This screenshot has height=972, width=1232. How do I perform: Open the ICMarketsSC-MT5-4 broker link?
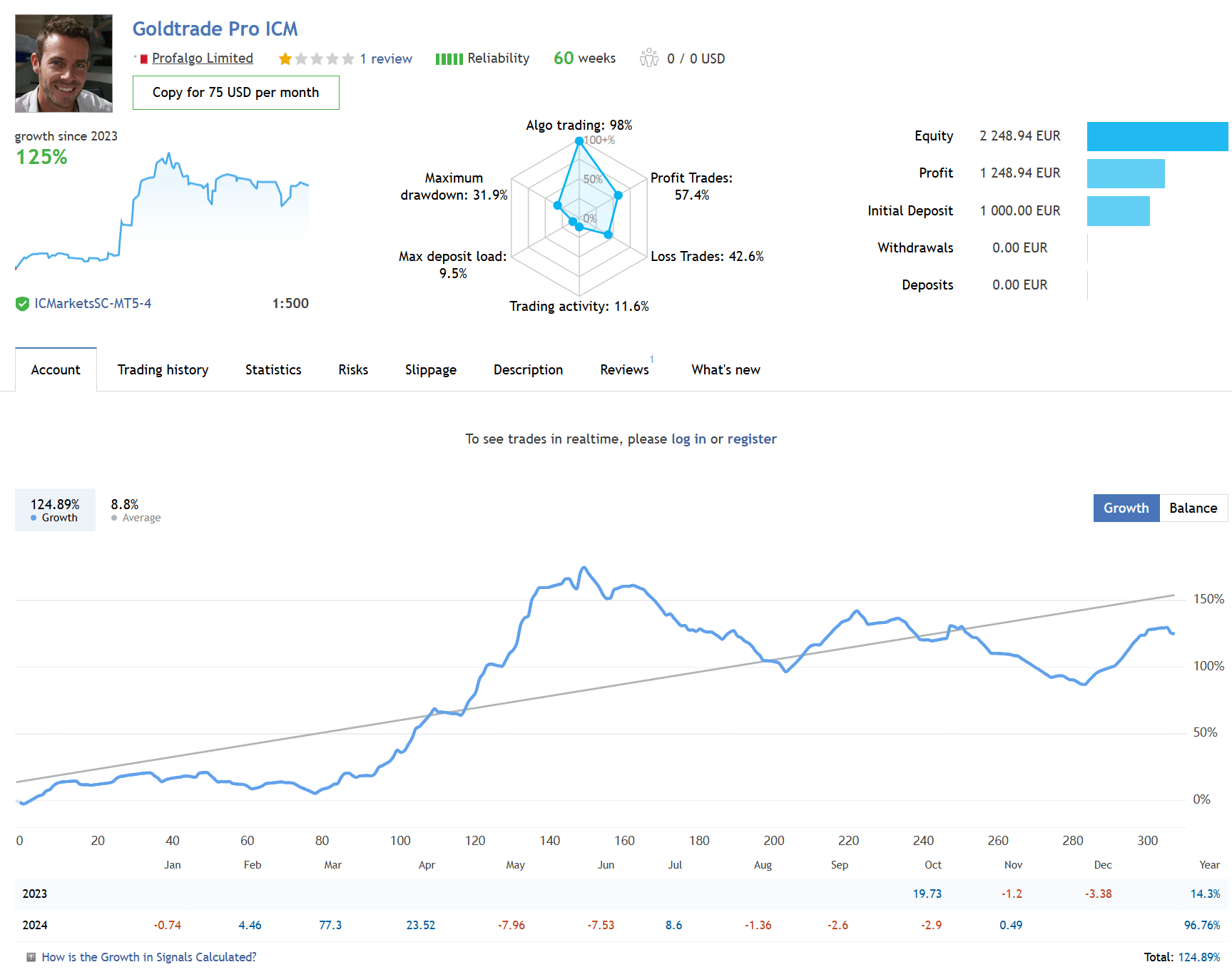coord(93,304)
